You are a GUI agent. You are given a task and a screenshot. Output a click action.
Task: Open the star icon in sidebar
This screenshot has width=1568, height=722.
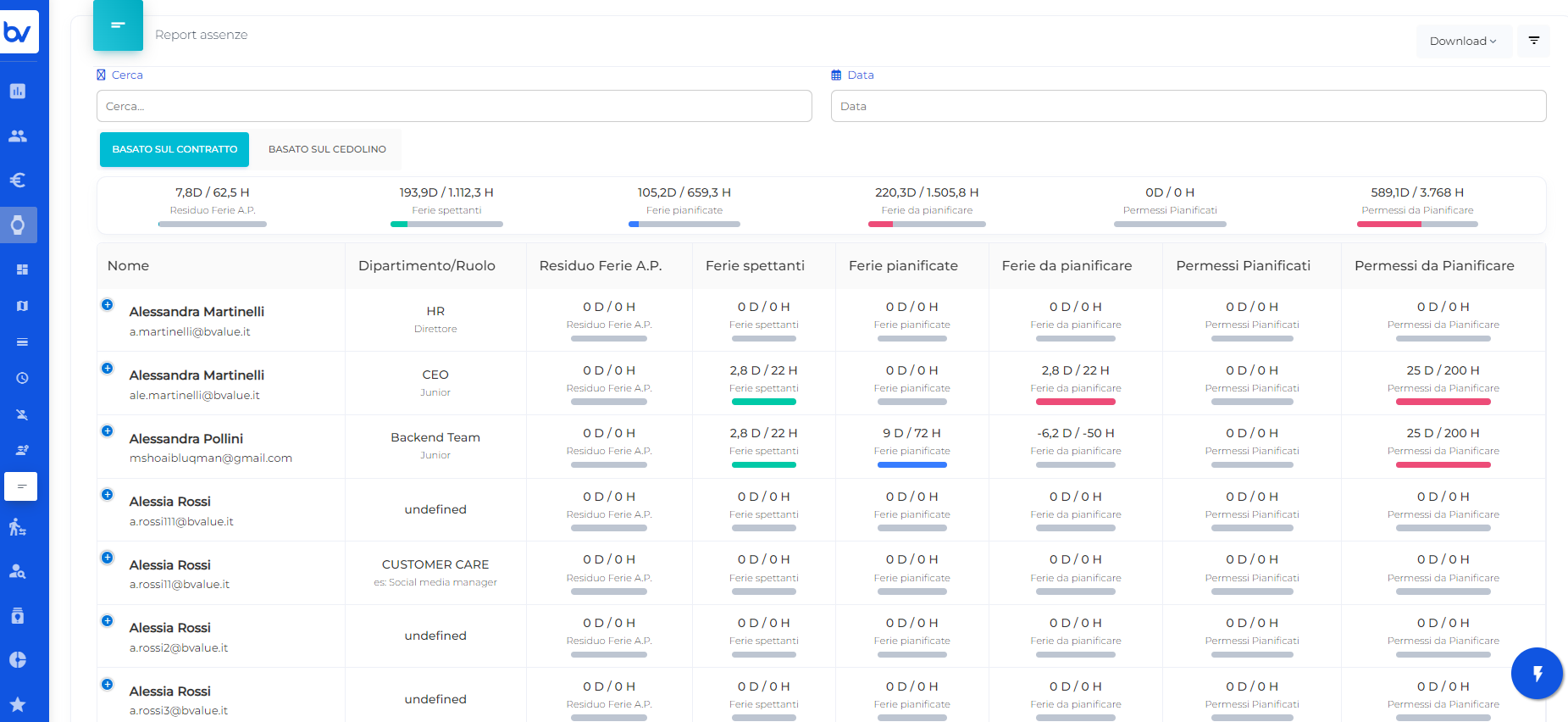coord(18,704)
